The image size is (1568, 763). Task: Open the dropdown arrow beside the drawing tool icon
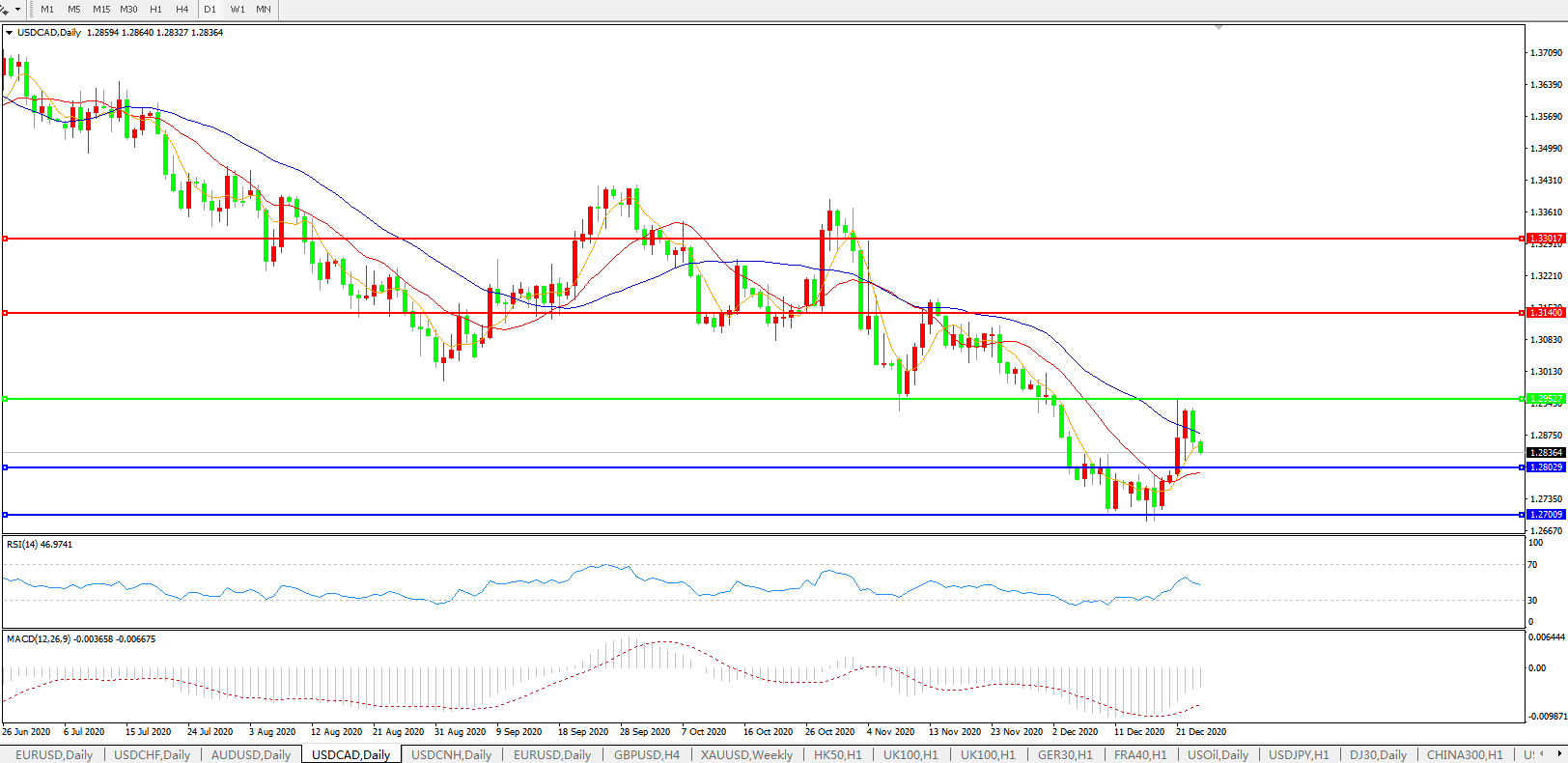point(17,10)
